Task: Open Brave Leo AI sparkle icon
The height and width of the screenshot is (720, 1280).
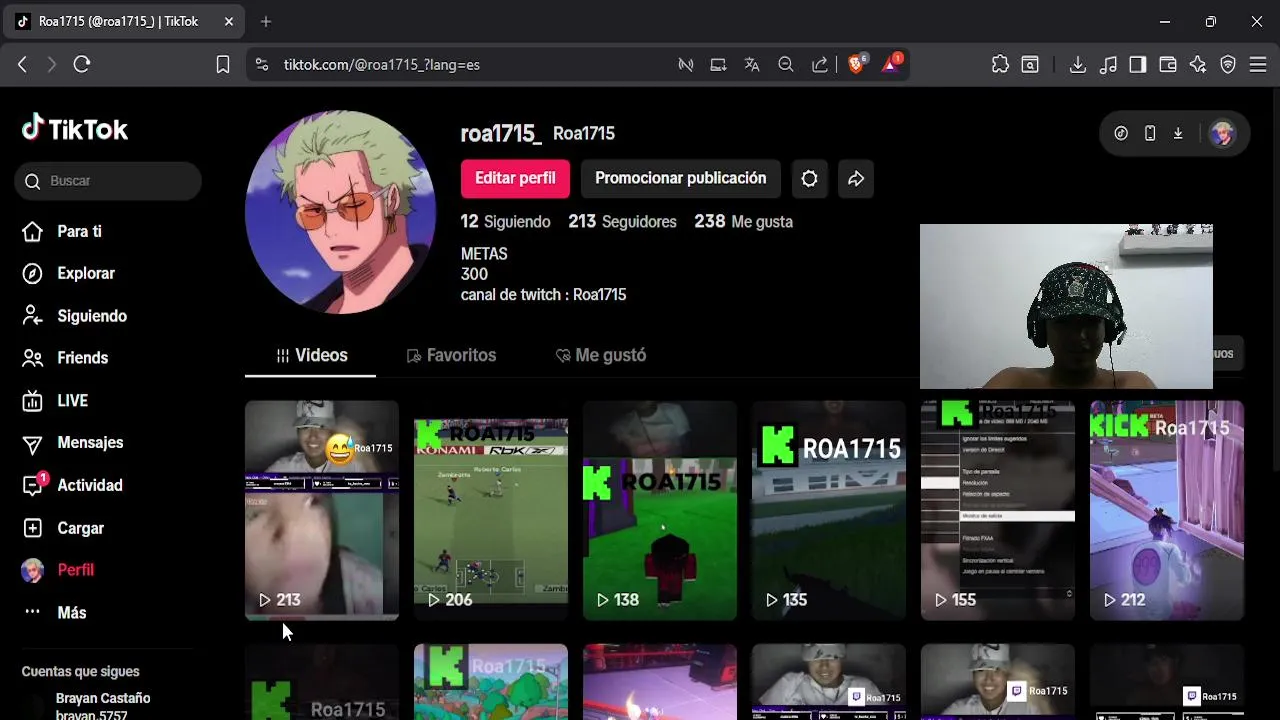Action: click(1198, 64)
